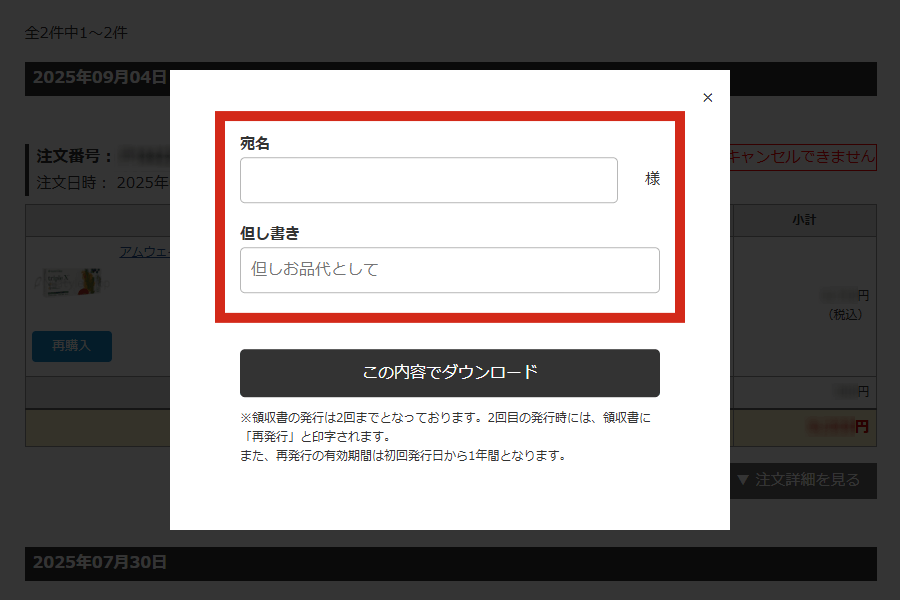Click the 再購入 button
Image resolution: width=900 pixels, height=600 pixels.
coord(72,346)
